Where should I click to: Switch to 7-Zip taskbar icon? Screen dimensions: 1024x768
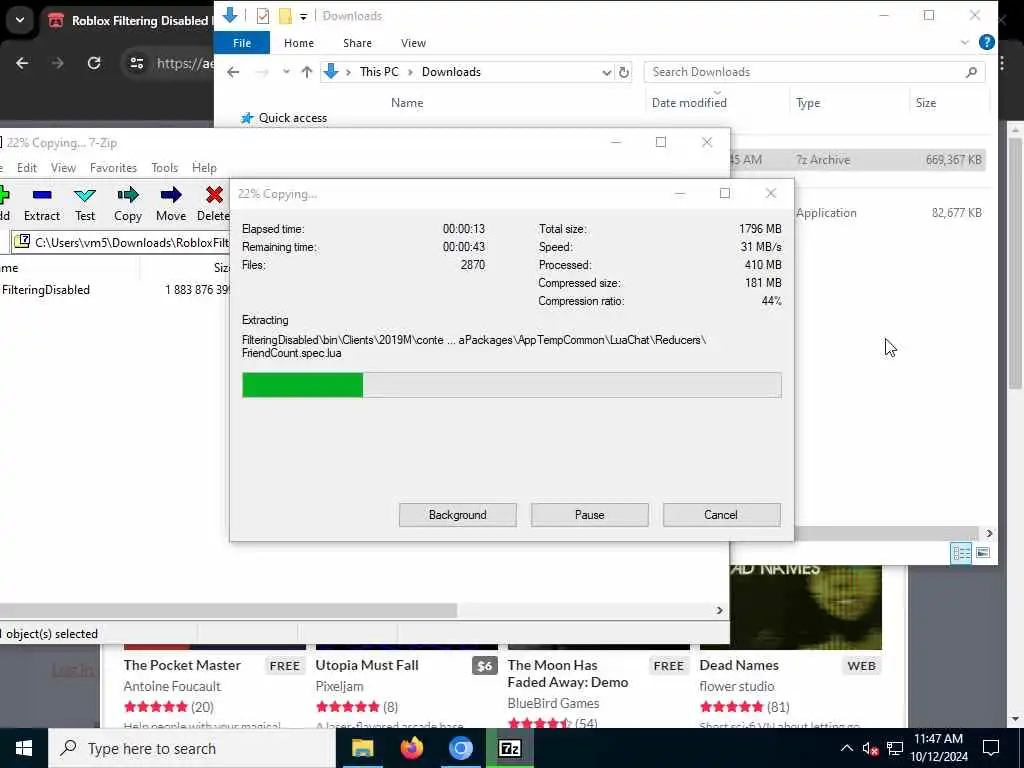point(509,748)
